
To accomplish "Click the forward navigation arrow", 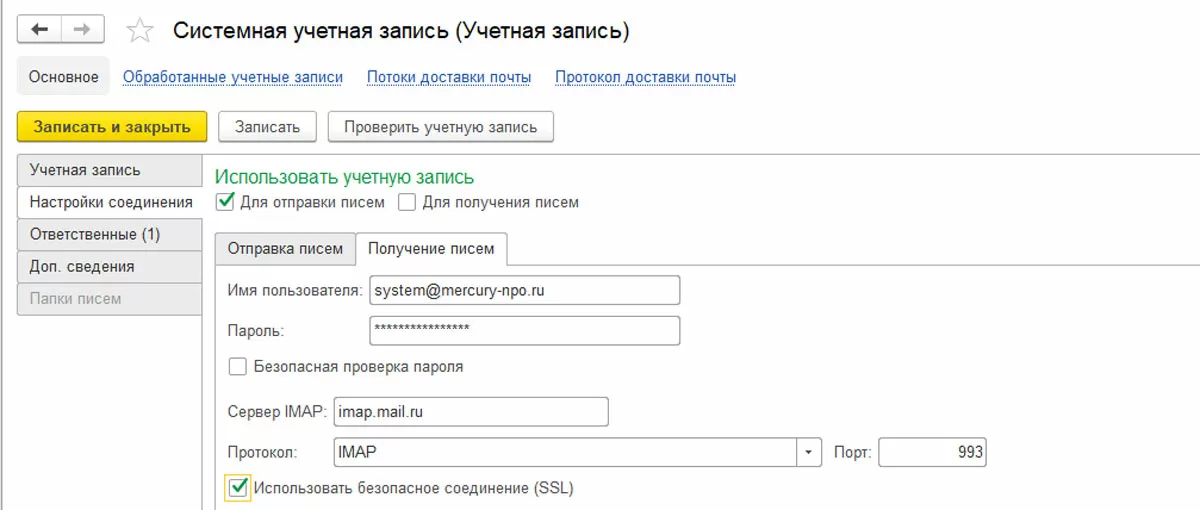I will tap(84, 30).
